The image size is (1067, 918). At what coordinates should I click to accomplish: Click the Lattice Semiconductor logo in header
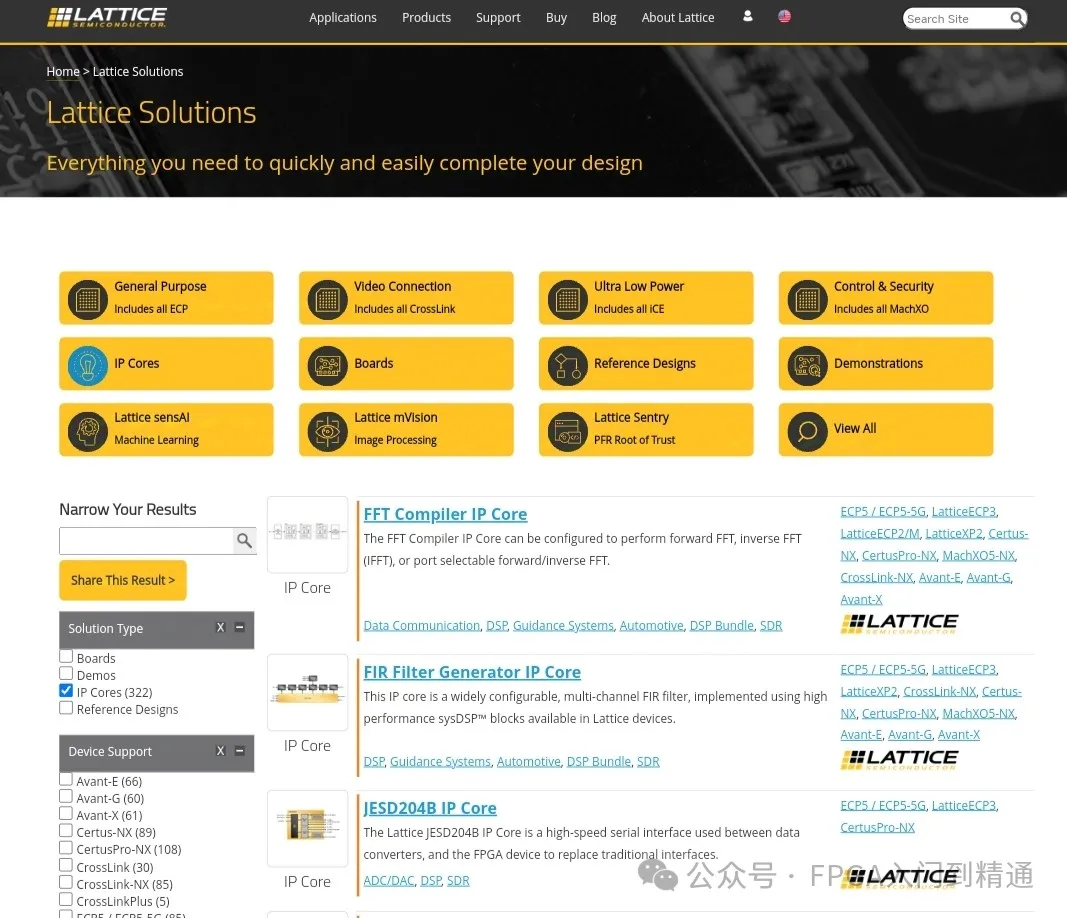[107, 17]
